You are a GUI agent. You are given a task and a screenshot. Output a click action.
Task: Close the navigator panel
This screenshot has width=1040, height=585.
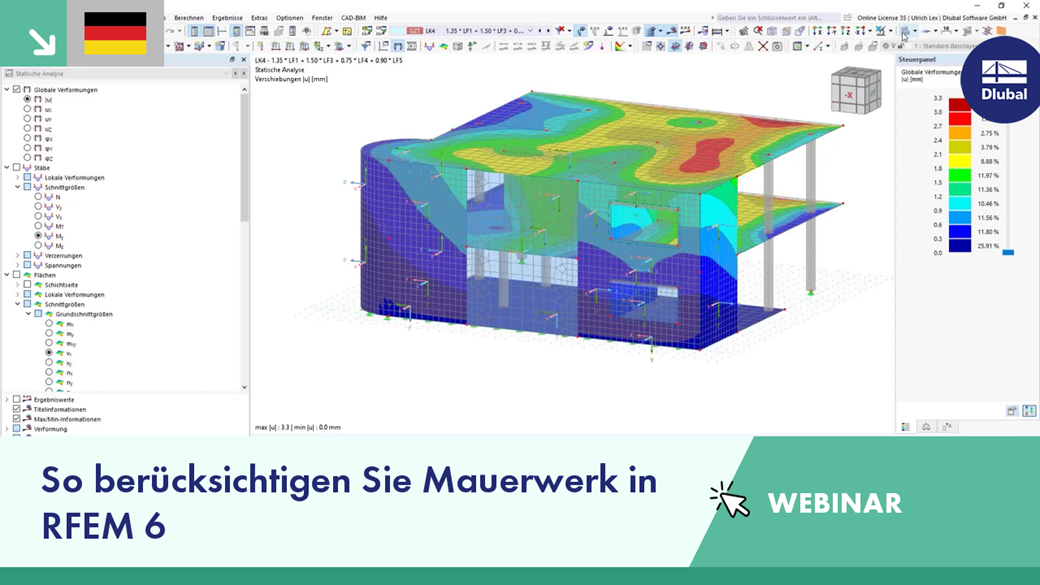[x=243, y=60]
